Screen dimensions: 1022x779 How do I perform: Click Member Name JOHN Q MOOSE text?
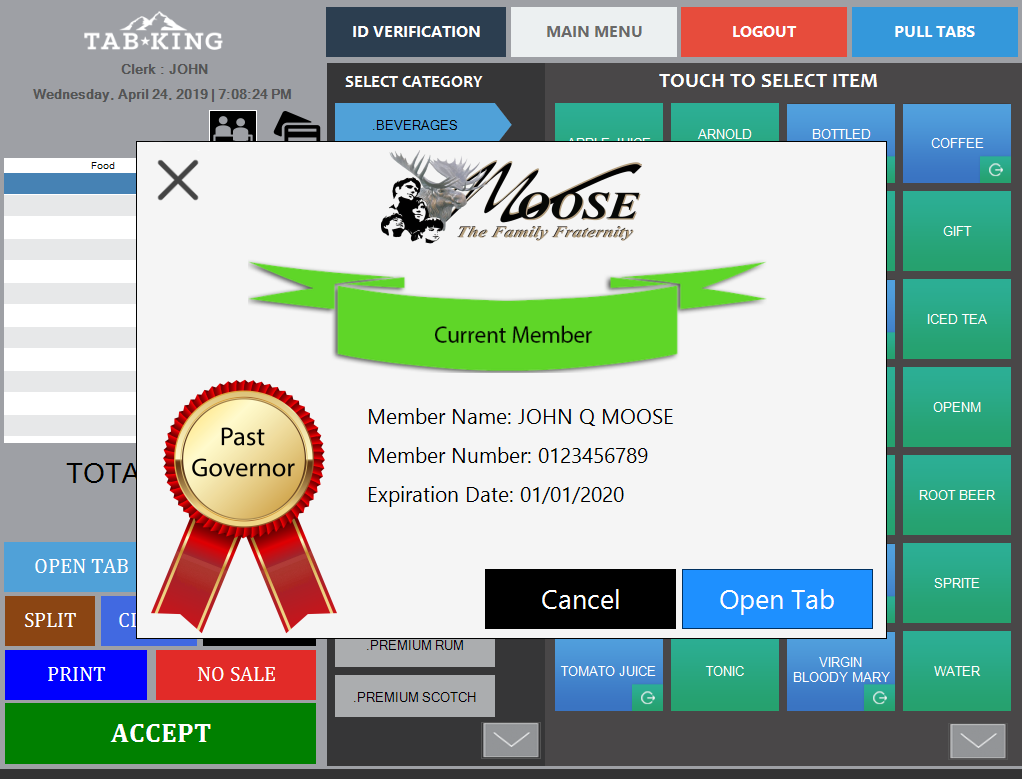pos(520,417)
